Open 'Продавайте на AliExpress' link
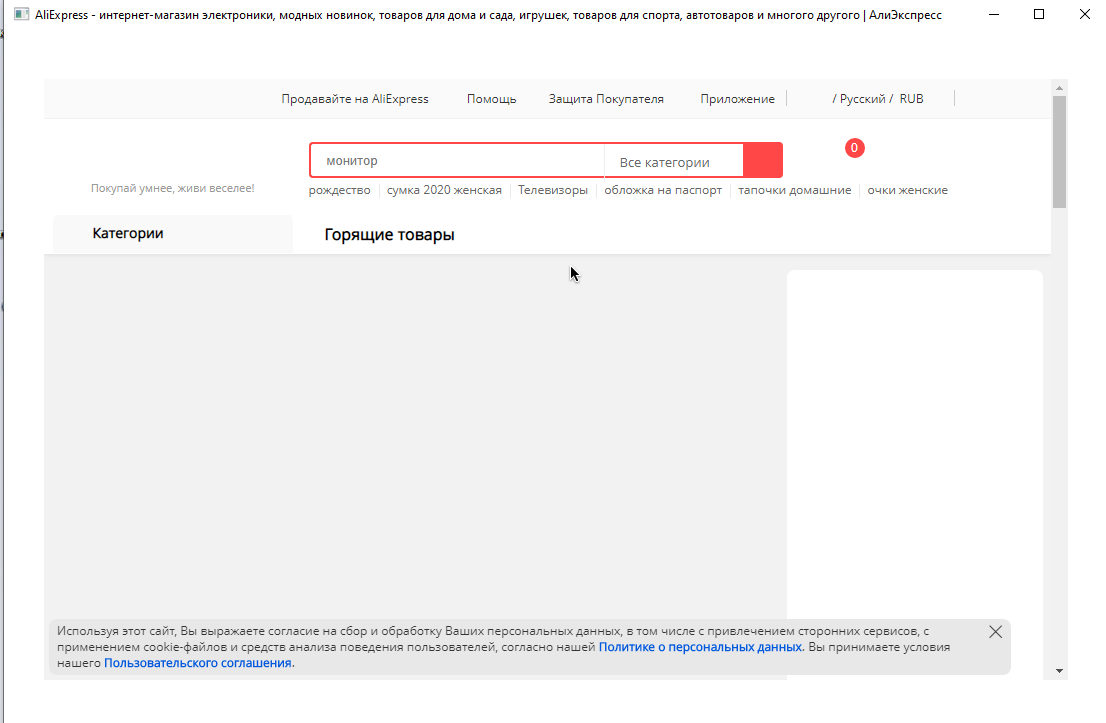Screen dimensions: 1106x723 [x=355, y=99]
